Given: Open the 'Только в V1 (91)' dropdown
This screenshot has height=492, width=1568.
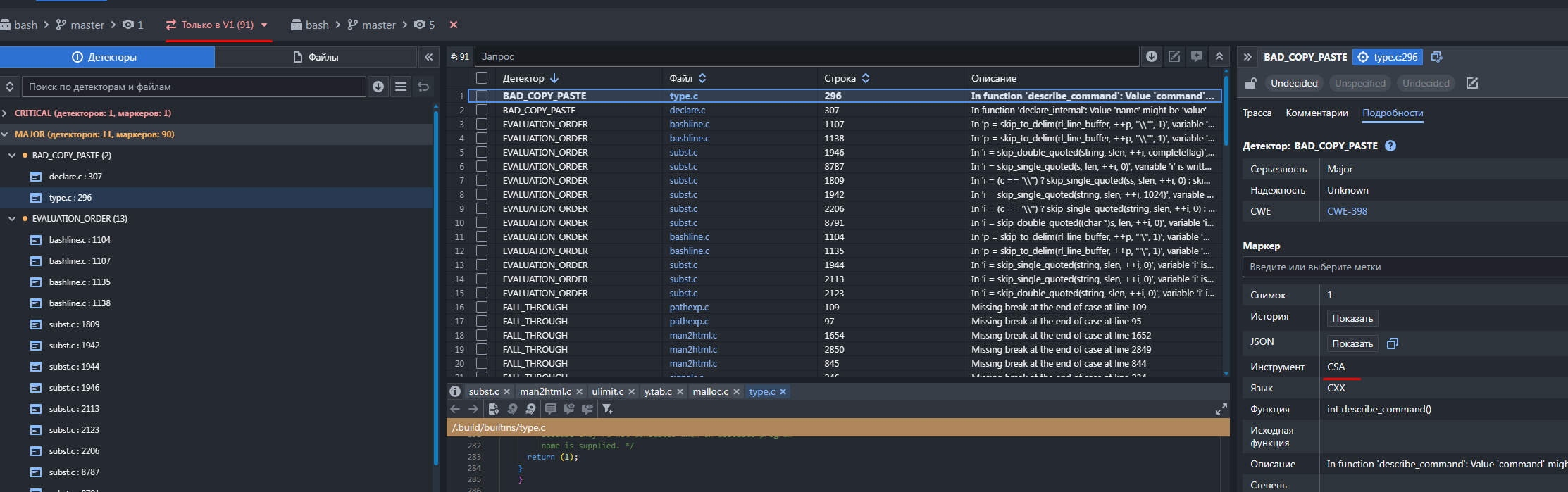Looking at the screenshot, I should 264,25.
